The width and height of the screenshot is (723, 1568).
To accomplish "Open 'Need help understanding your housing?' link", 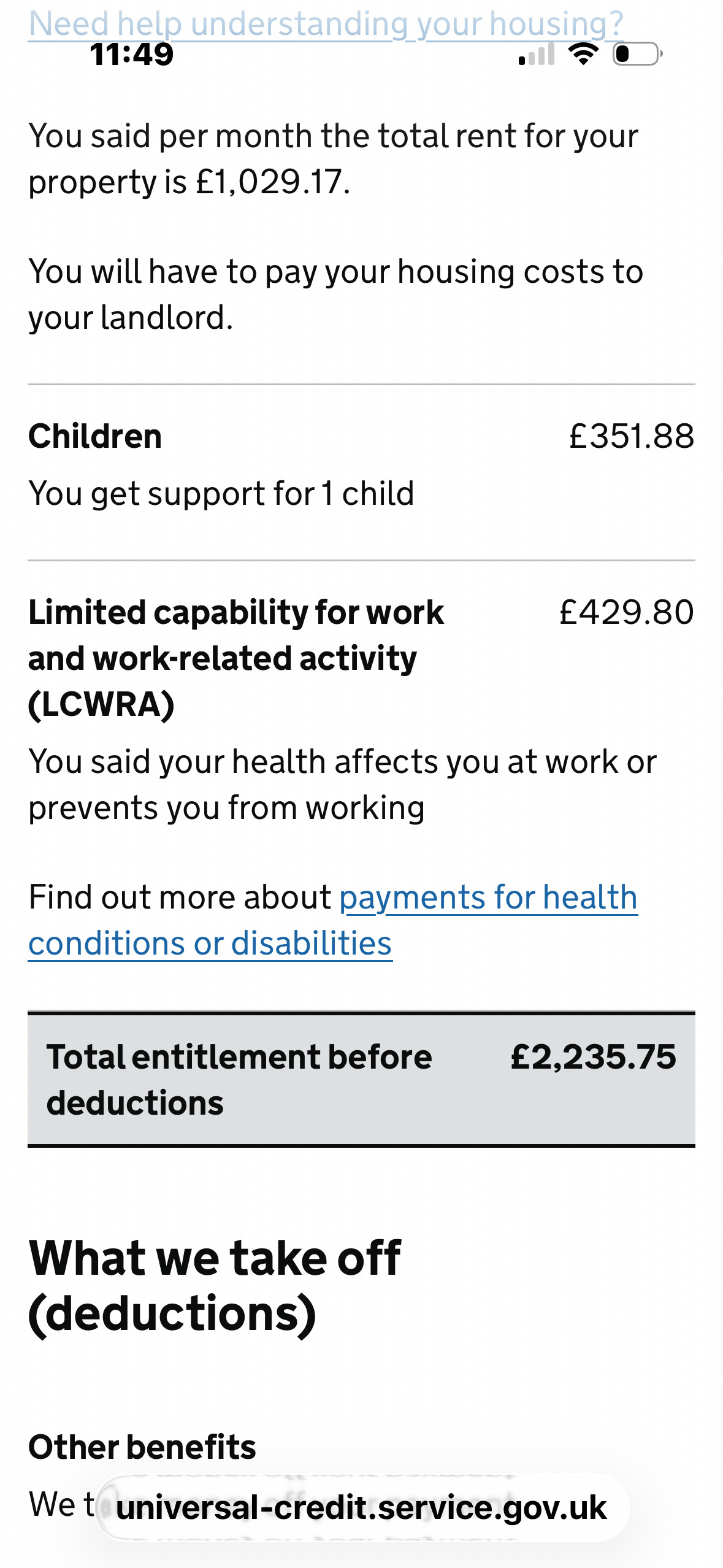I will (x=326, y=23).
